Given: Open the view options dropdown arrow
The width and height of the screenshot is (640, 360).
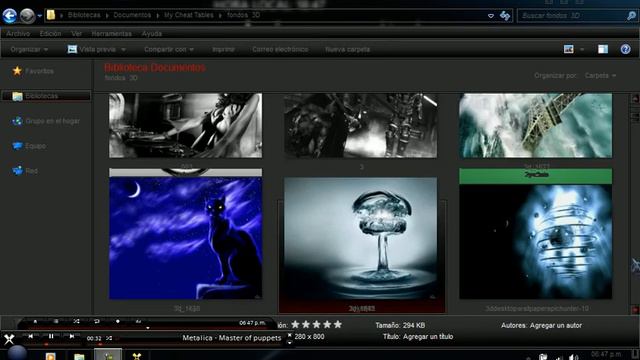Looking at the screenshot, I should click(582, 50).
